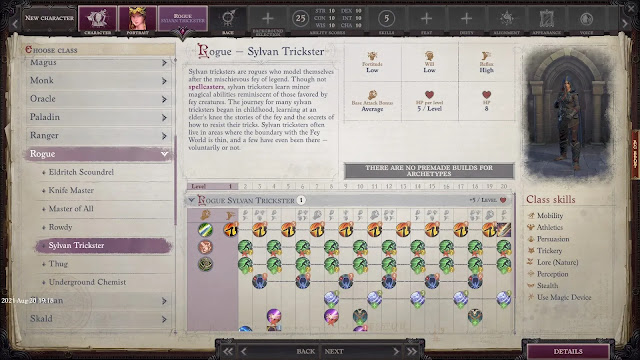Inspect the Will save icon
The image size is (640, 360).
point(429,55)
